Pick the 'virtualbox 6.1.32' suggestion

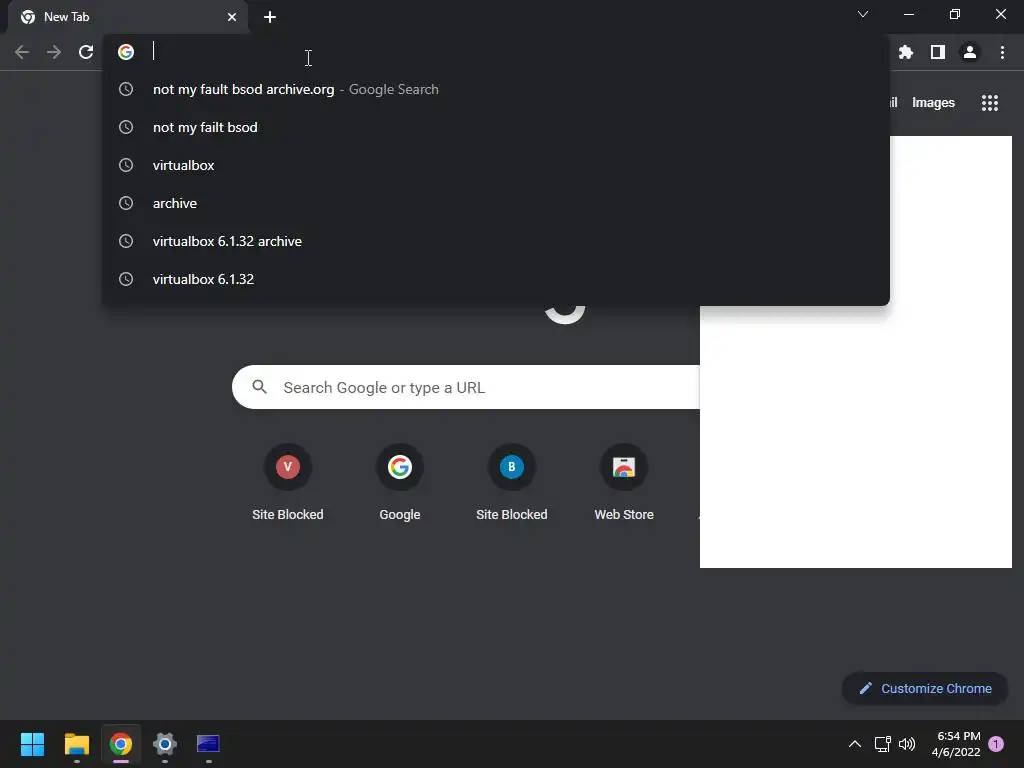click(x=496, y=279)
